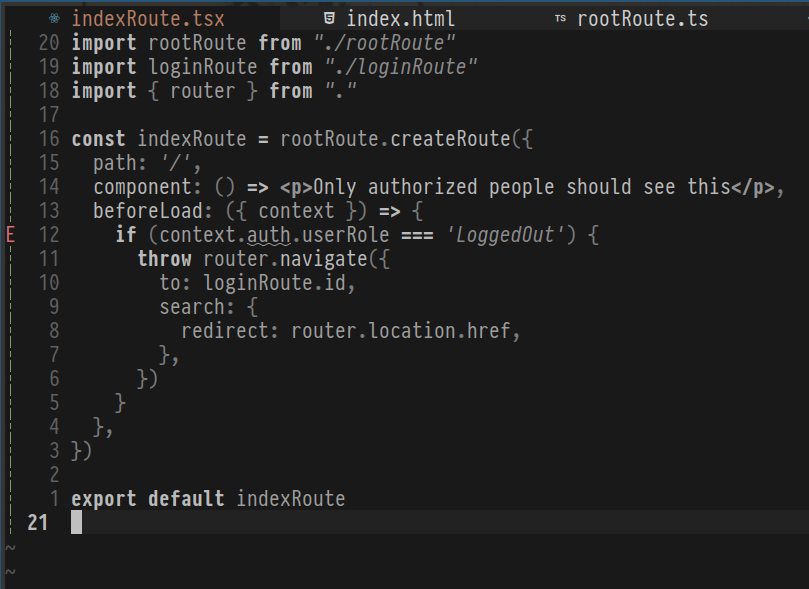Click 'createRoute' in the const line

pyautogui.click(x=450, y=139)
